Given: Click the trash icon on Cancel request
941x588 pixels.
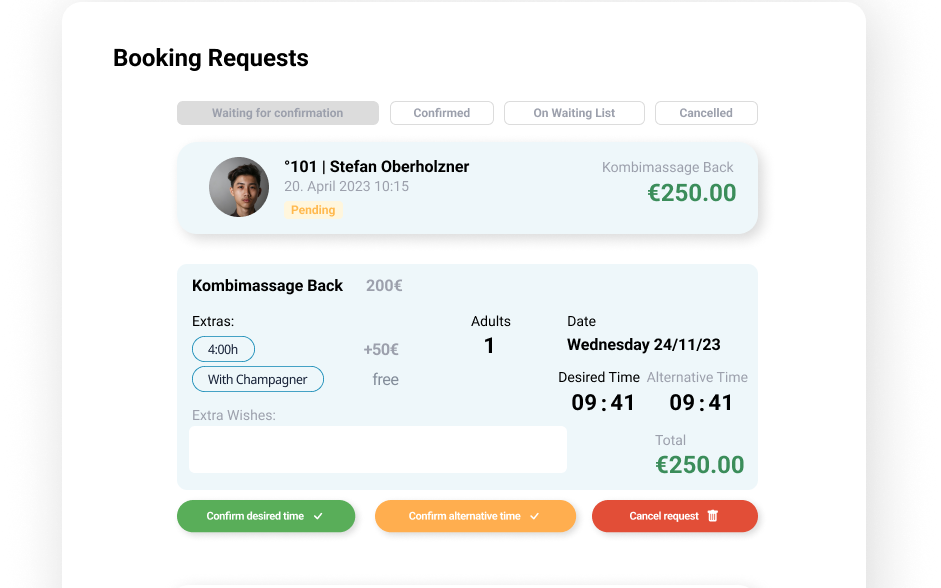Looking at the screenshot, I should coord(713,516).
